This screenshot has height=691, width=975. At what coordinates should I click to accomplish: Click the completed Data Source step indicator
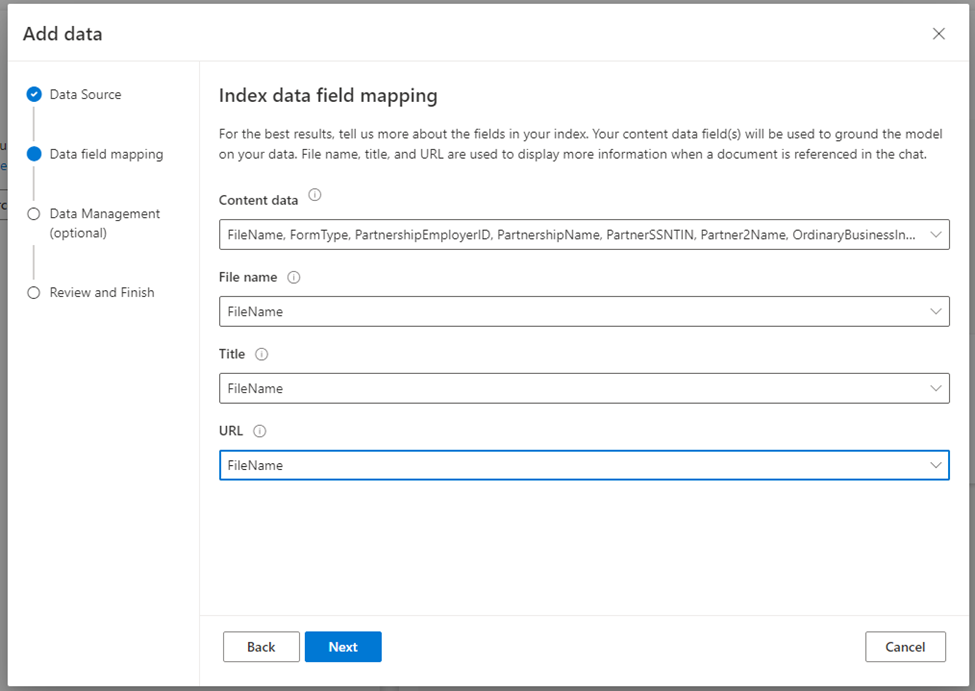pyautogui.click(x=33, y=94)
